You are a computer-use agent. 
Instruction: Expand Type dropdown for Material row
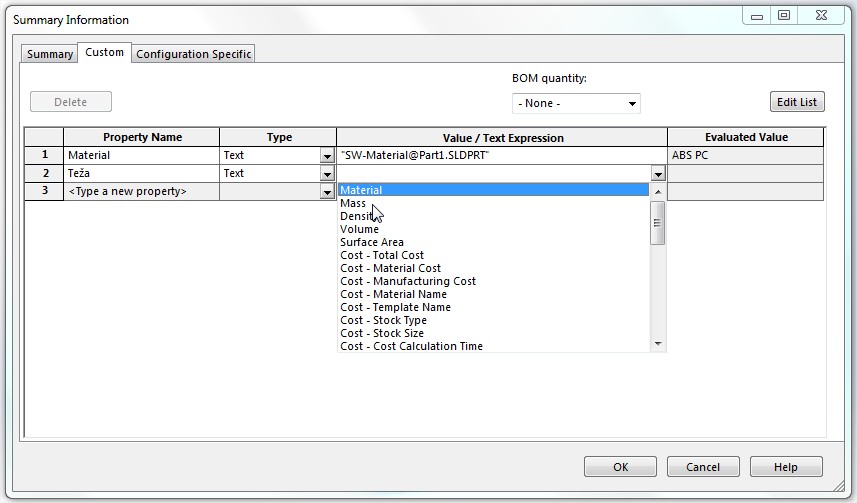coord(327,156)
